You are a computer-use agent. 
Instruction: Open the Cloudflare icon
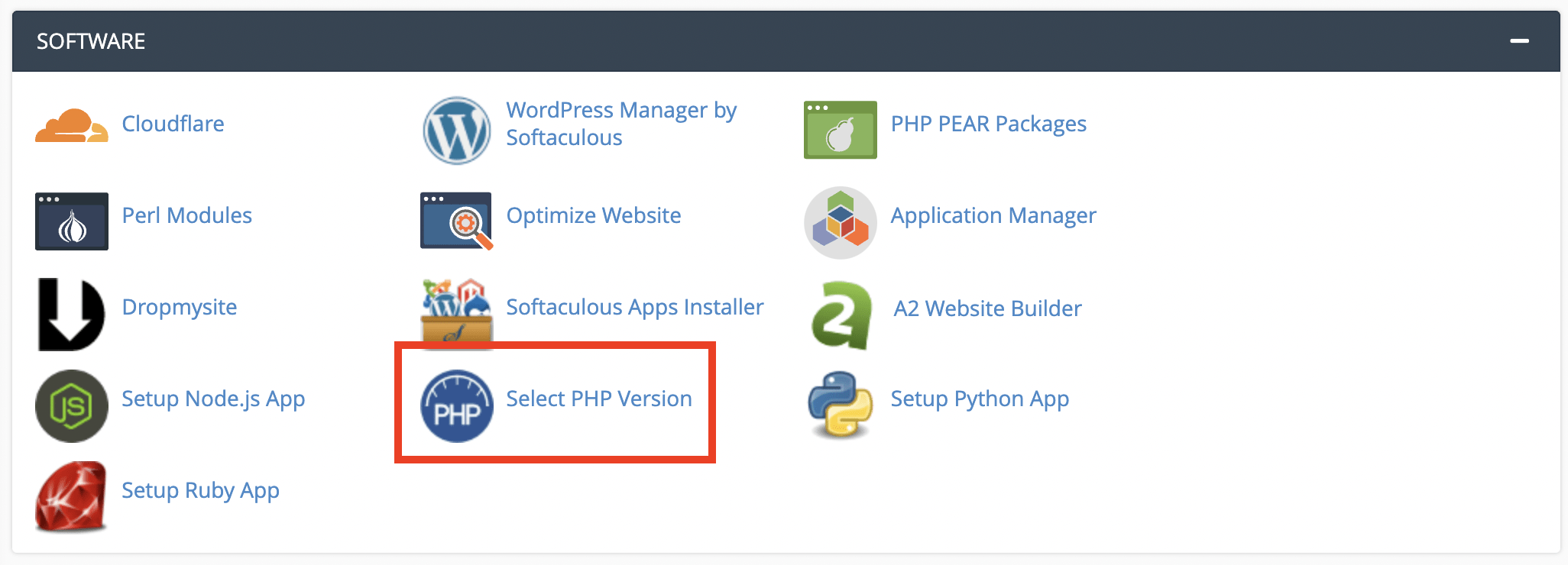(x=72, y=126)
